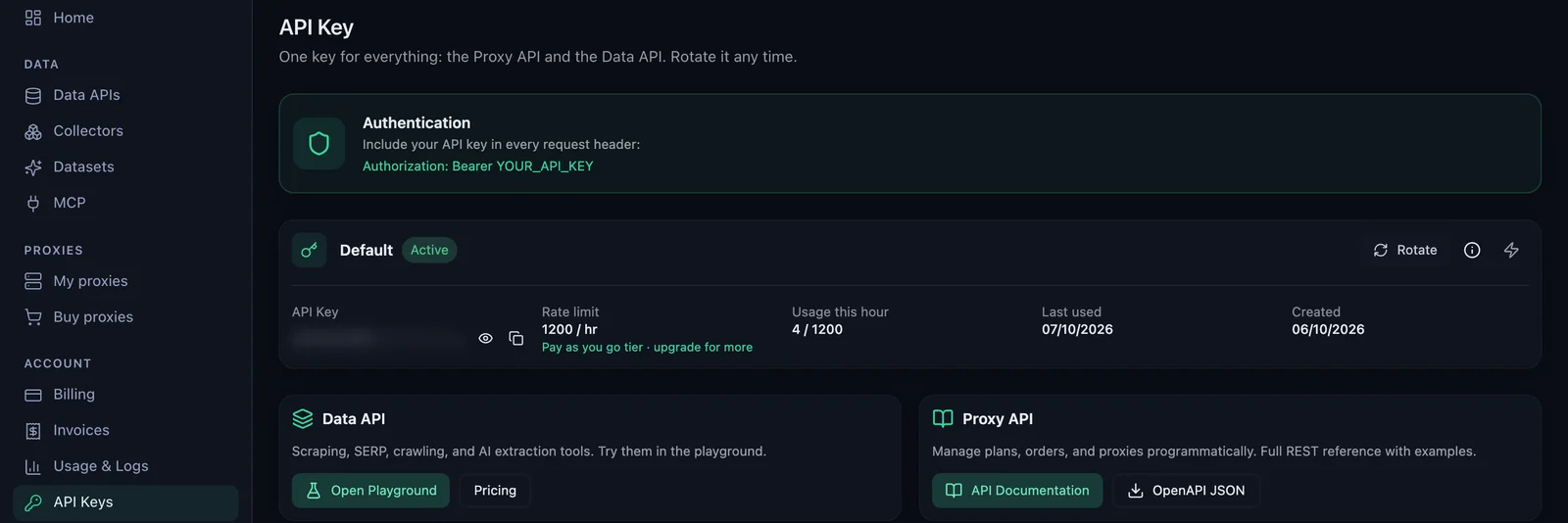1568x523 pixels.
Task: Click the Usage & Logs chart icon
Action: pos(33,466)
